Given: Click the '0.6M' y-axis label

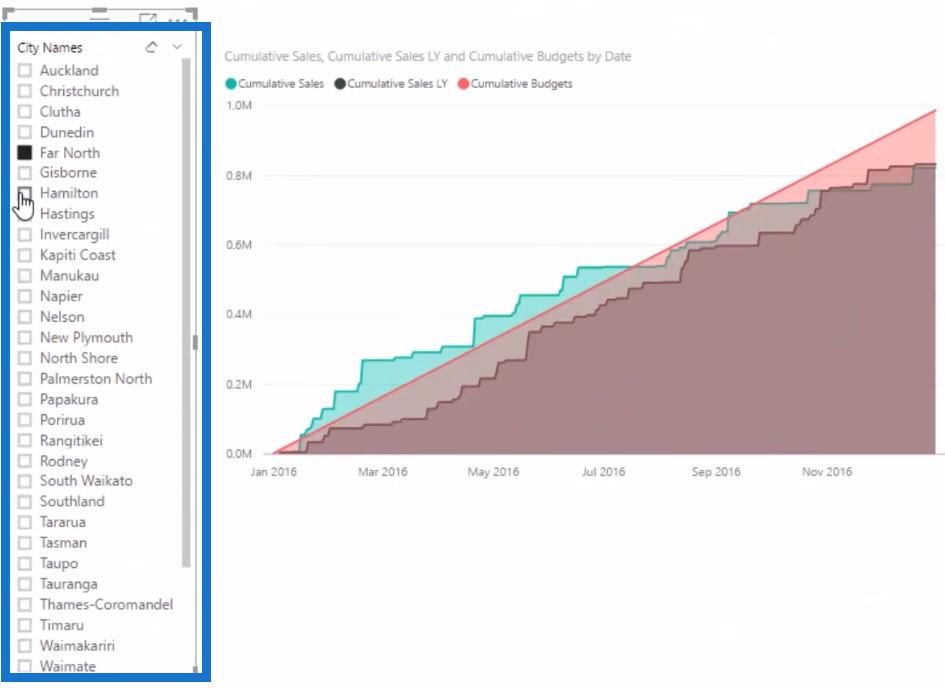Looking at the screenshot, I should pos(239,245).
